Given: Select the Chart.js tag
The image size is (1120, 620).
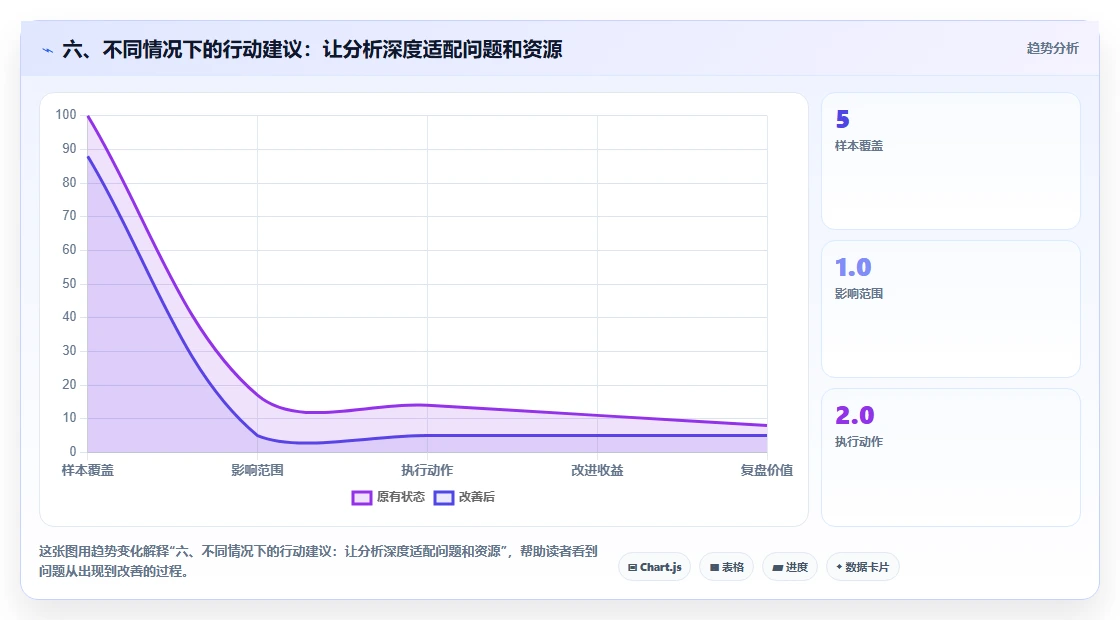Looking at the screenshot, I should 654,567.
